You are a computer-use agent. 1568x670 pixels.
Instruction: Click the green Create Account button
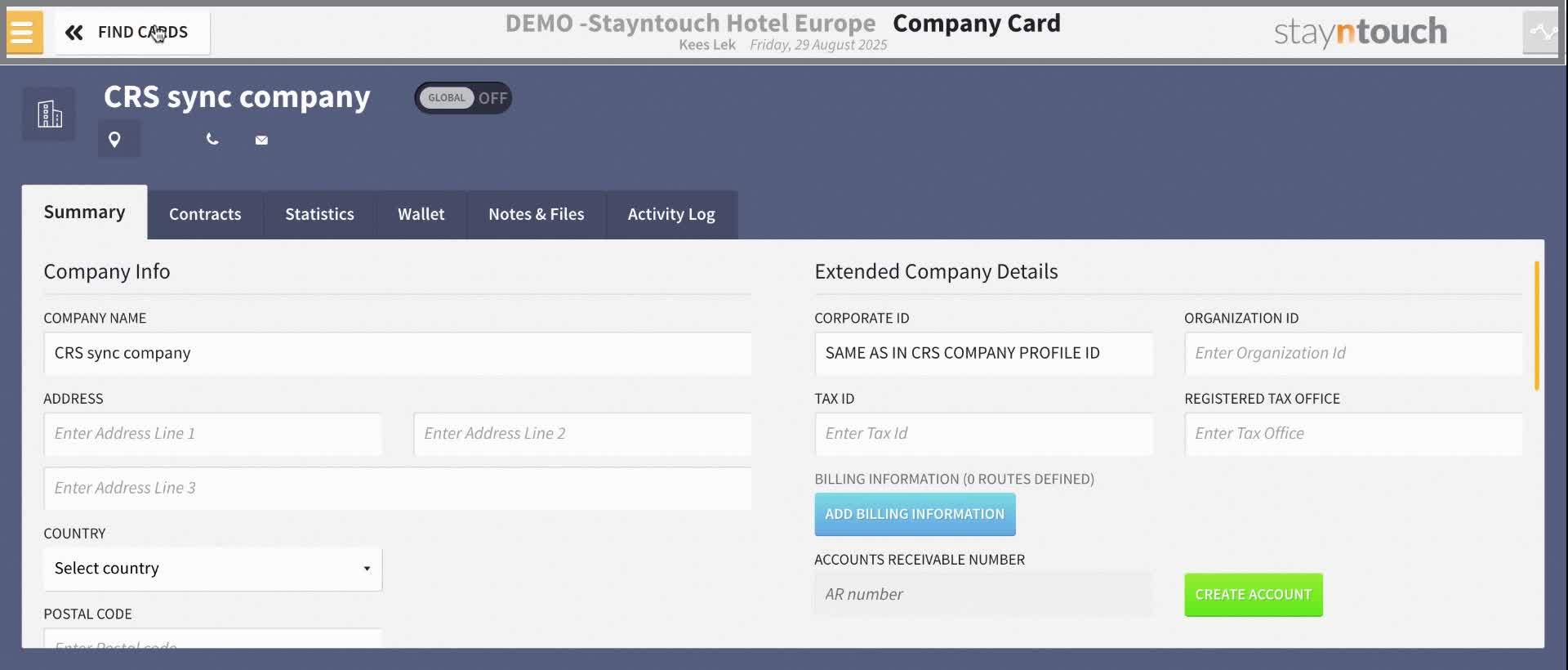click(x=1254, y=595)
